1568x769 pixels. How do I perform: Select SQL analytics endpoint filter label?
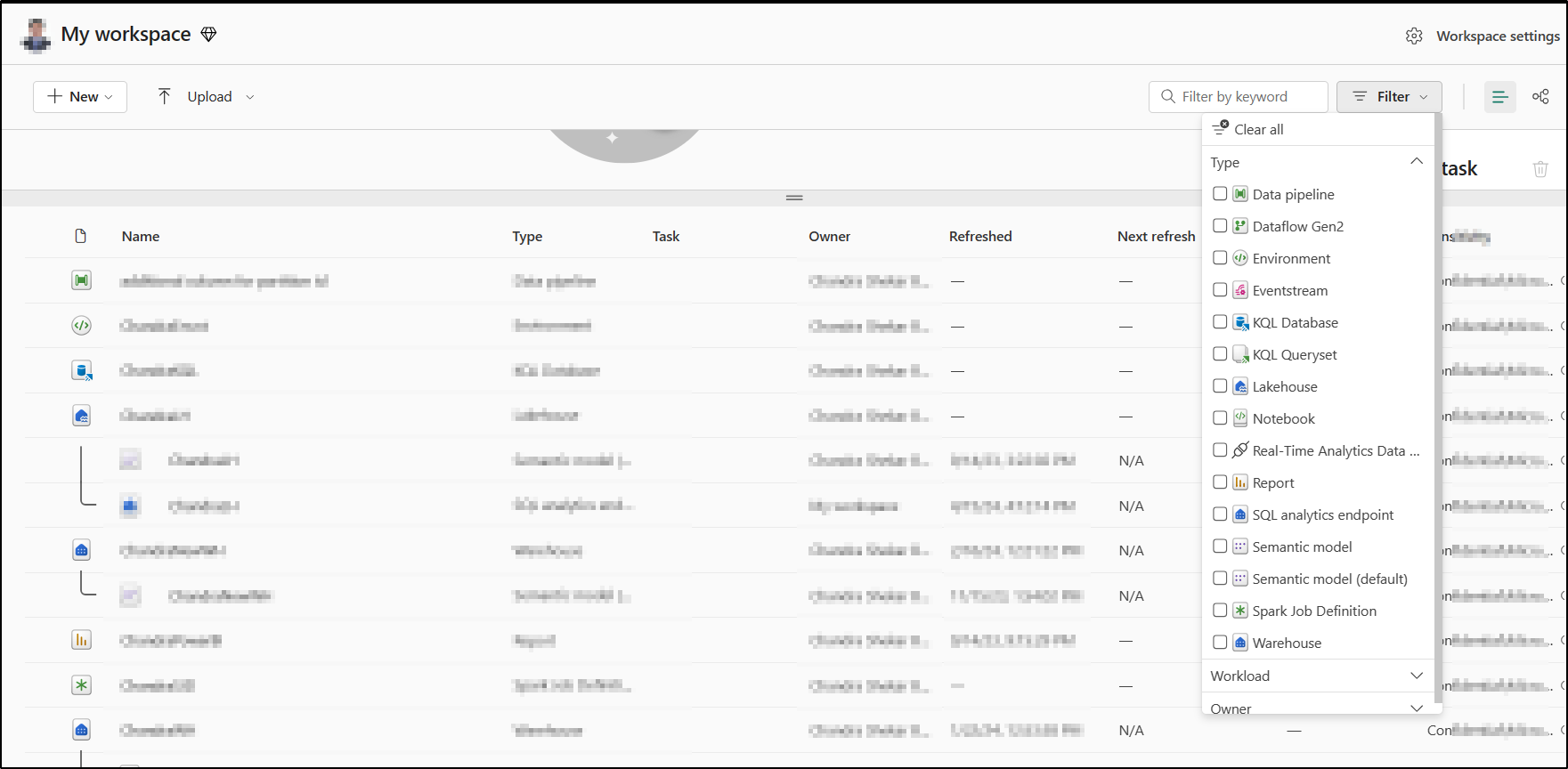pos(1323,514)
